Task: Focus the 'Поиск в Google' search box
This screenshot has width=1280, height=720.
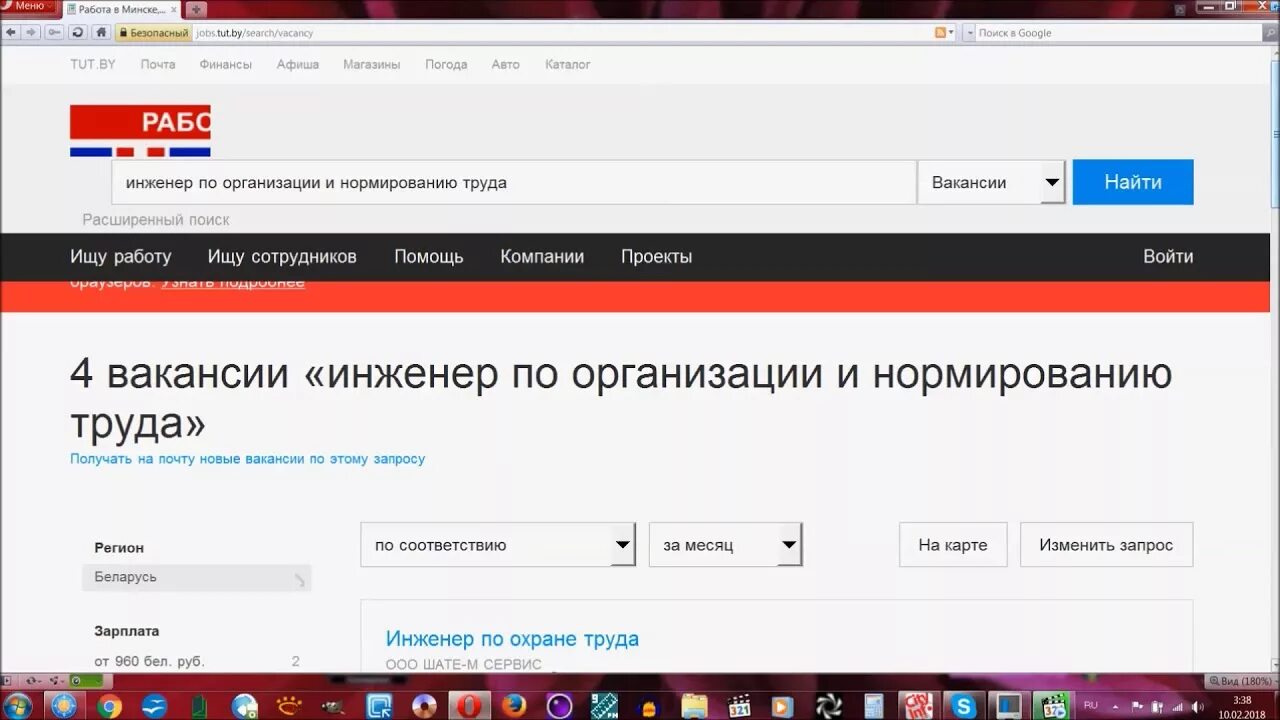Action: coord(1120,33)
